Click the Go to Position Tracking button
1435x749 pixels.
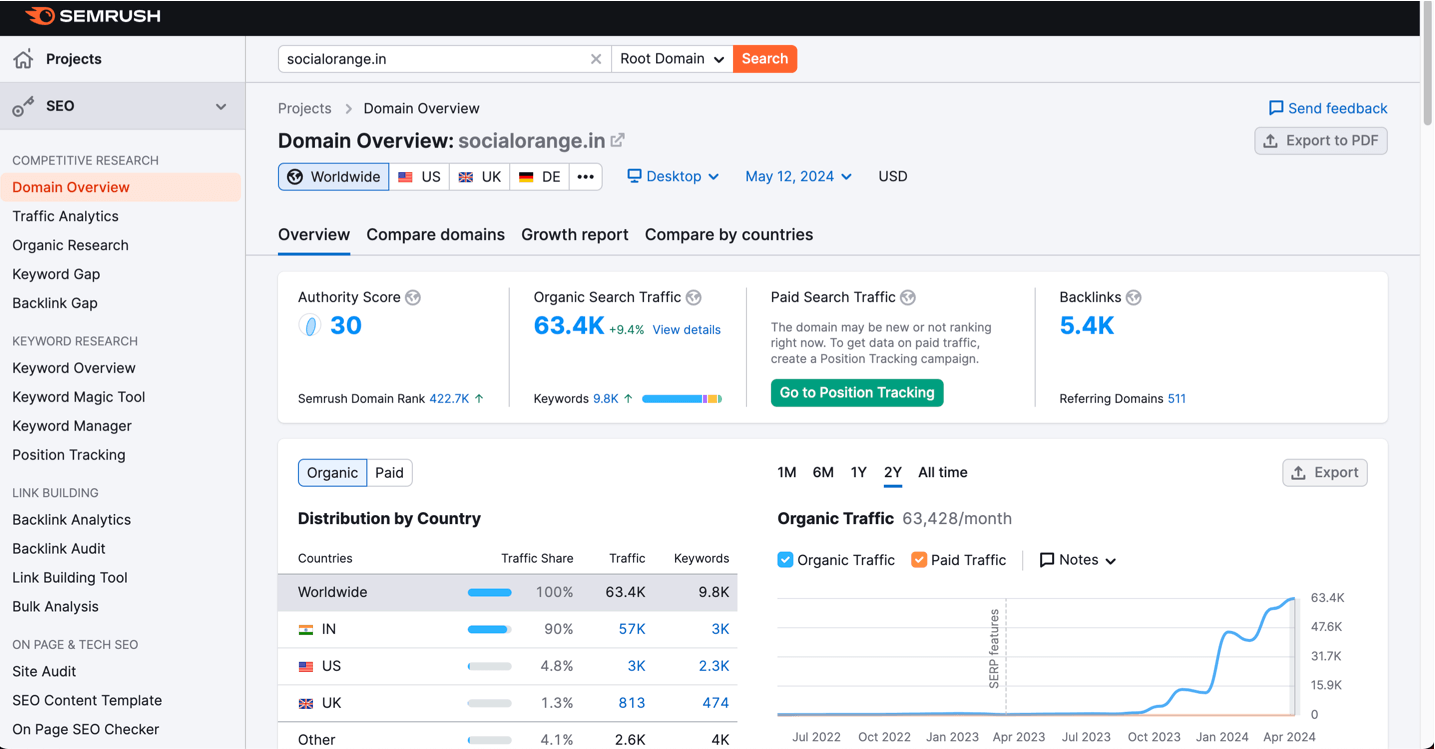pos(857,393)
